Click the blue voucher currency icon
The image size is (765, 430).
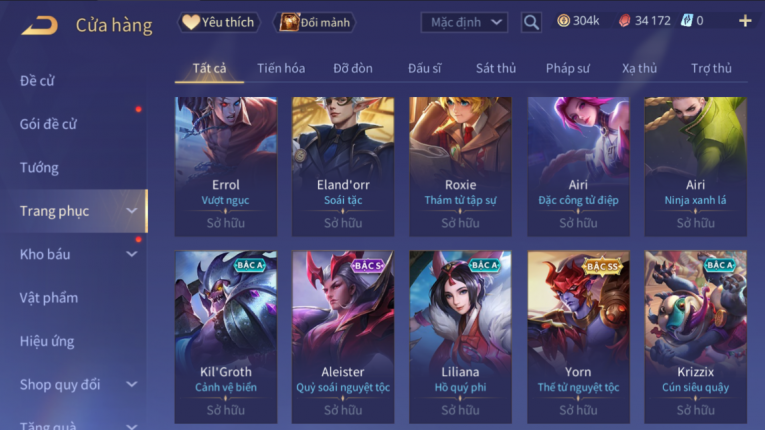(x=687, y=20)
